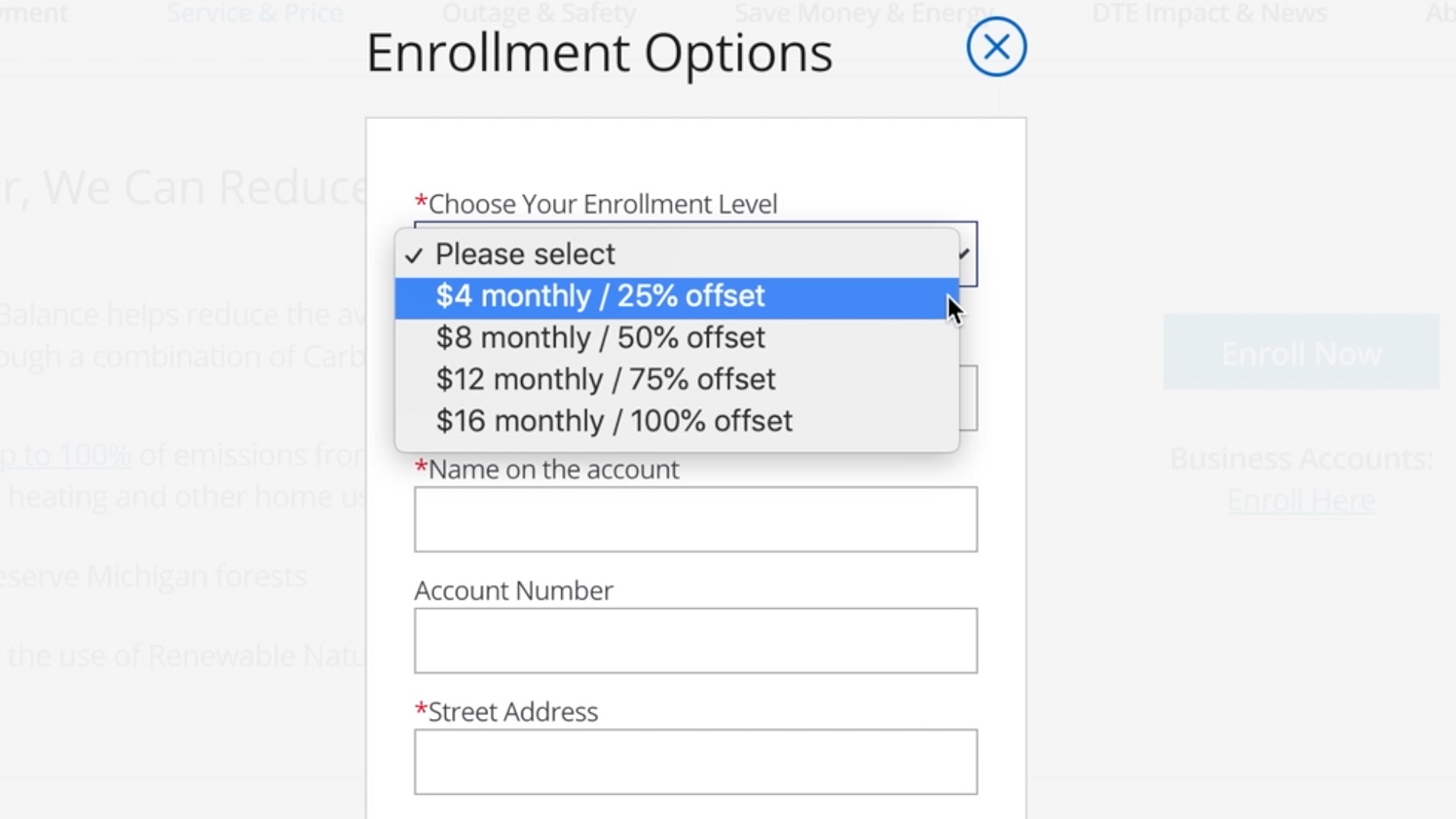
Task: Pick the $12 monthly / 75% offset level
Action: click(x=605, y=380)
